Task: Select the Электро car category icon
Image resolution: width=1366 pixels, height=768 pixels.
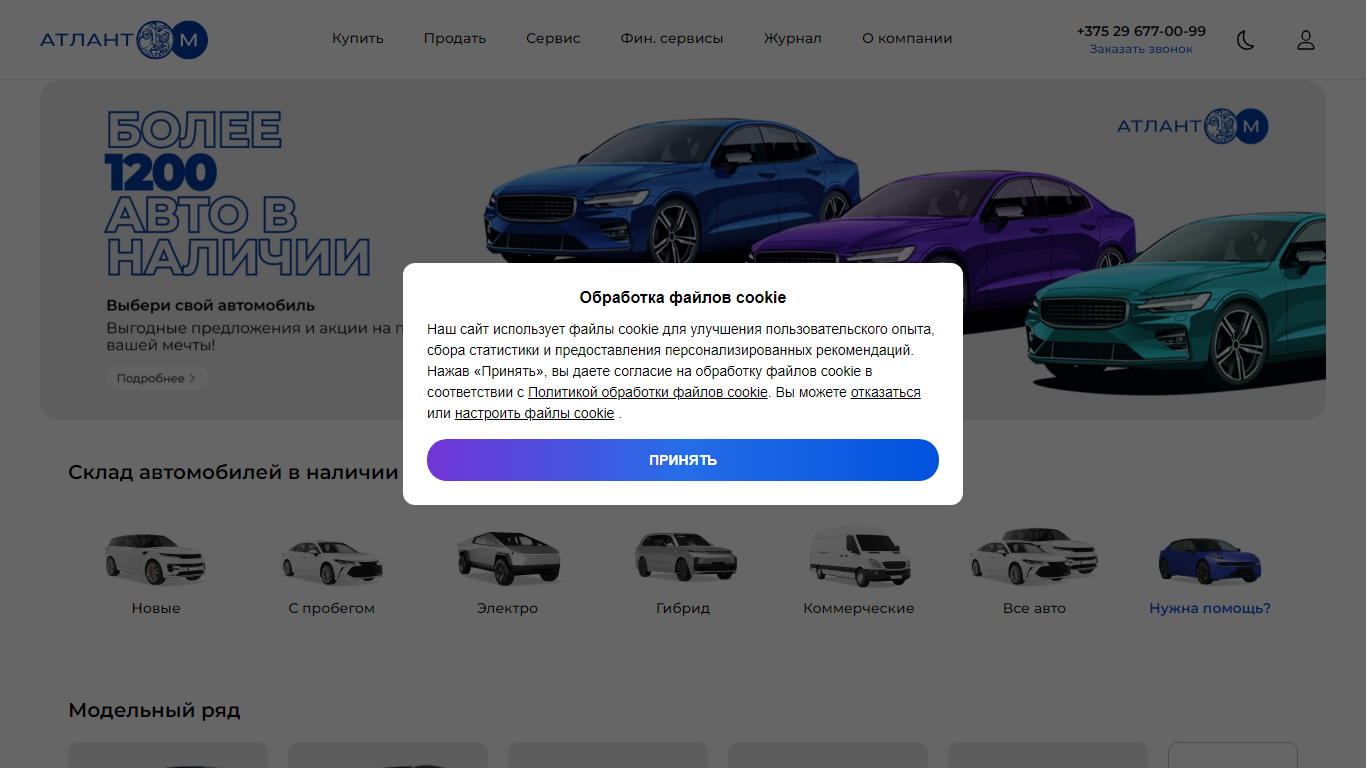Action: pos(507,558)
